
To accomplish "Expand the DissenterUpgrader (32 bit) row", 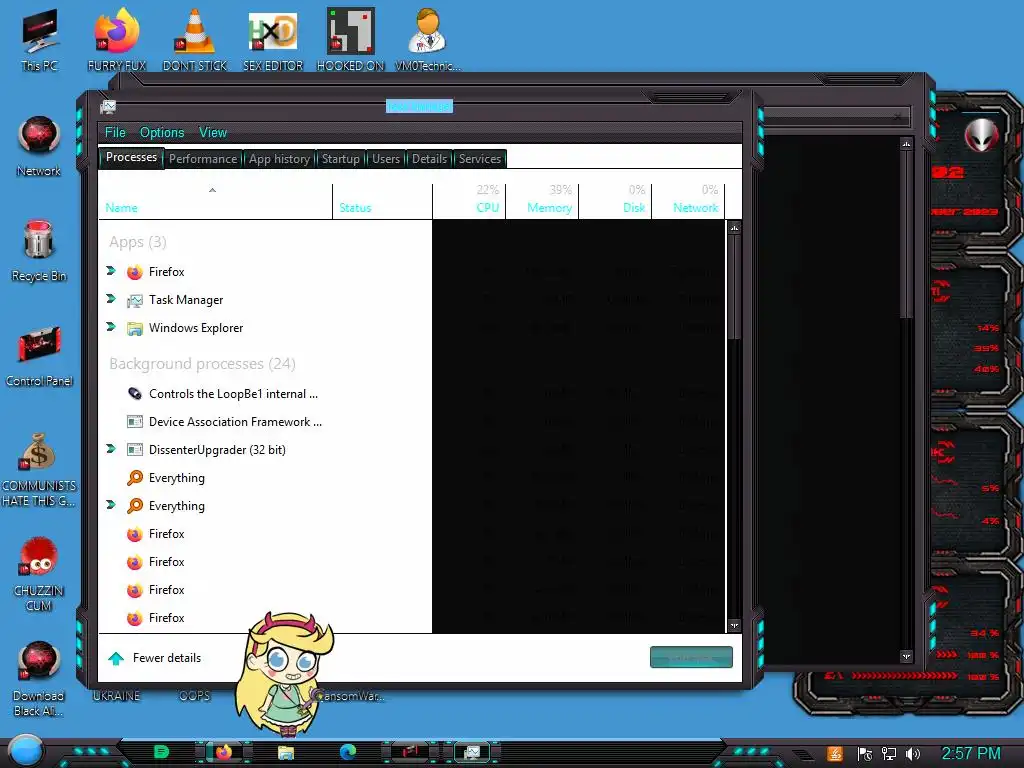I will (x=110, y=449).
